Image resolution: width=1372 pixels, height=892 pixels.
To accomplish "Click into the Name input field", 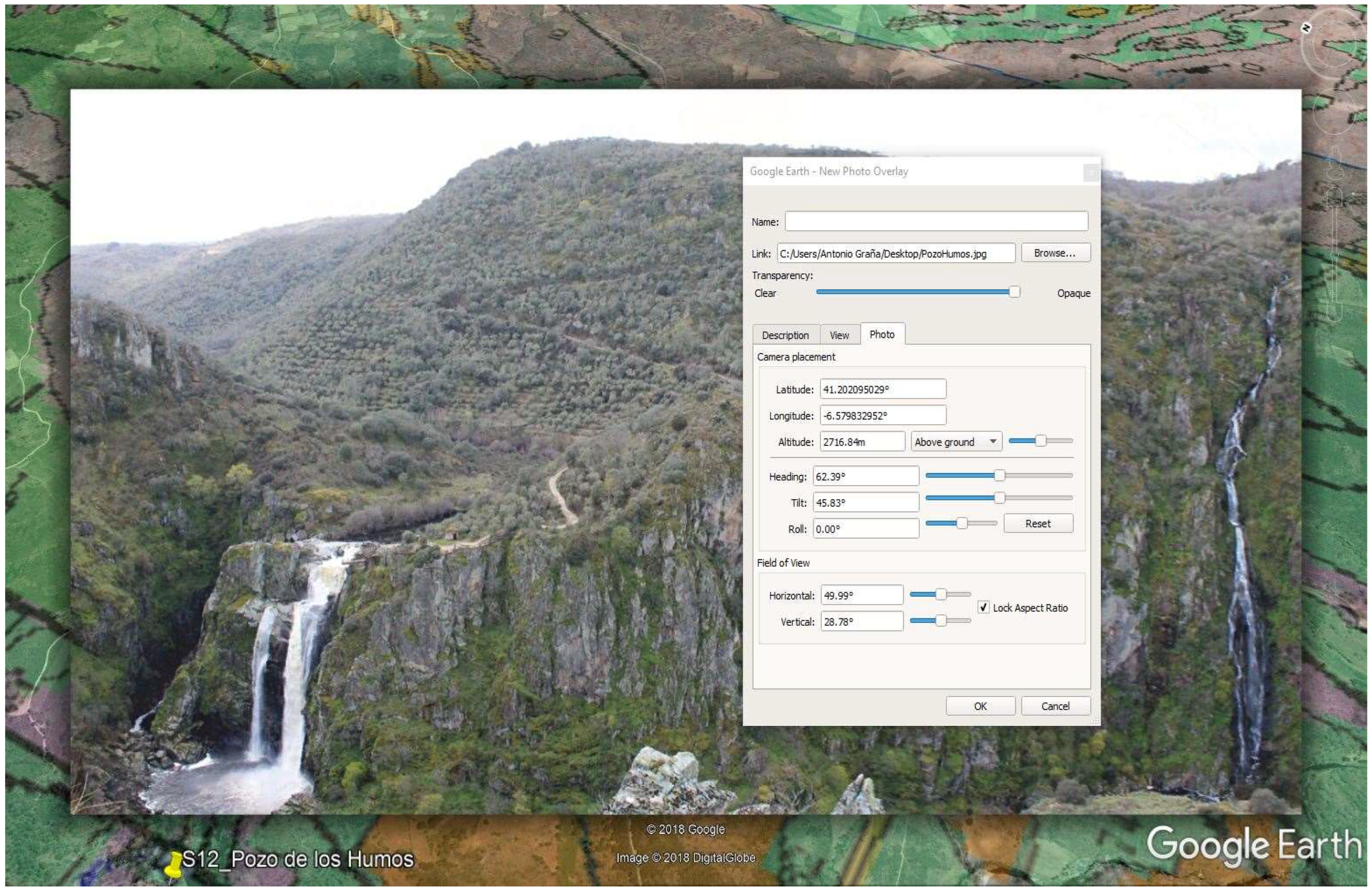I will point(936,222).
